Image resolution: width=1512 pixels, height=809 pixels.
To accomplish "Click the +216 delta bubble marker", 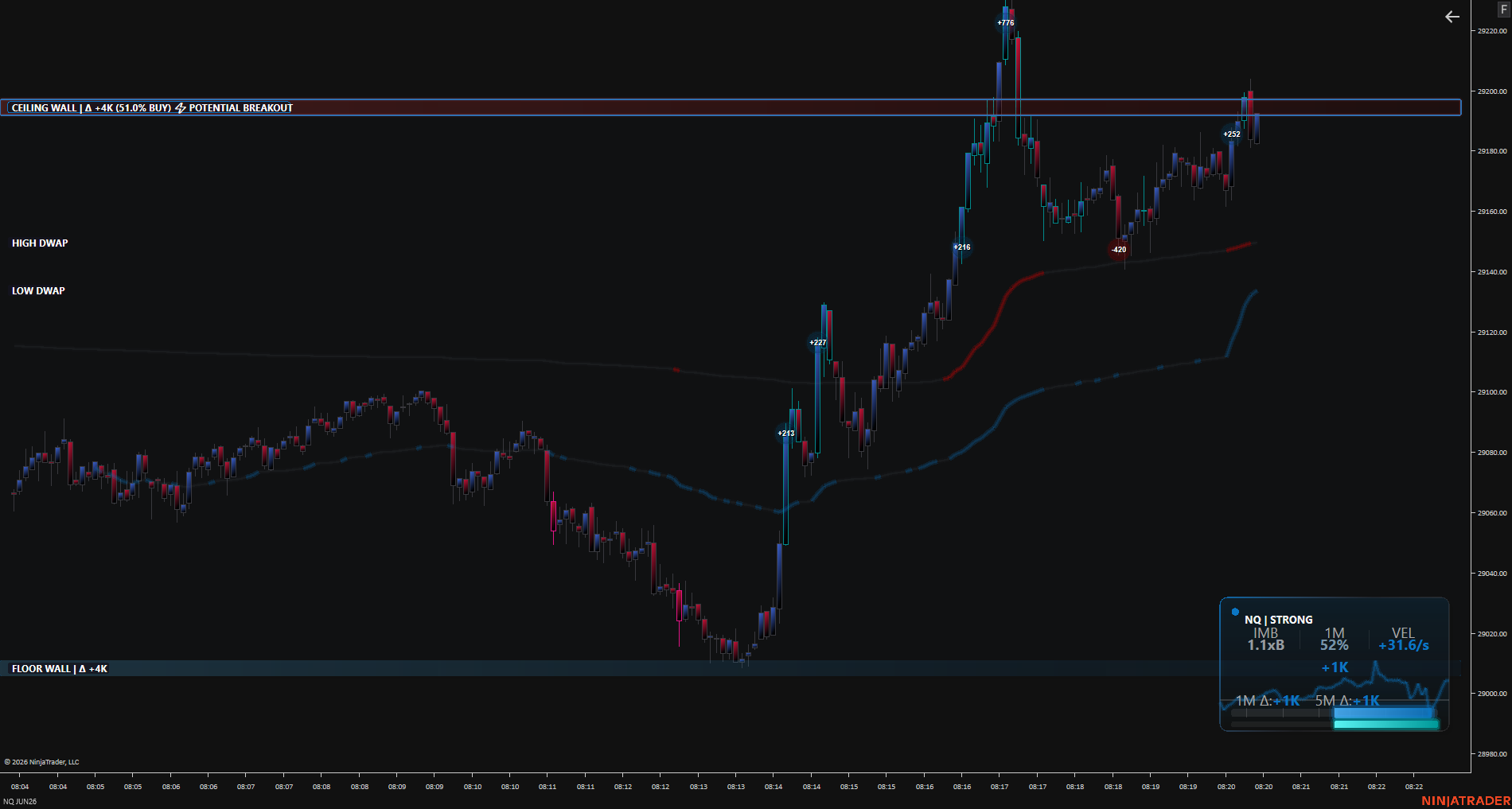I will point(962,247).
